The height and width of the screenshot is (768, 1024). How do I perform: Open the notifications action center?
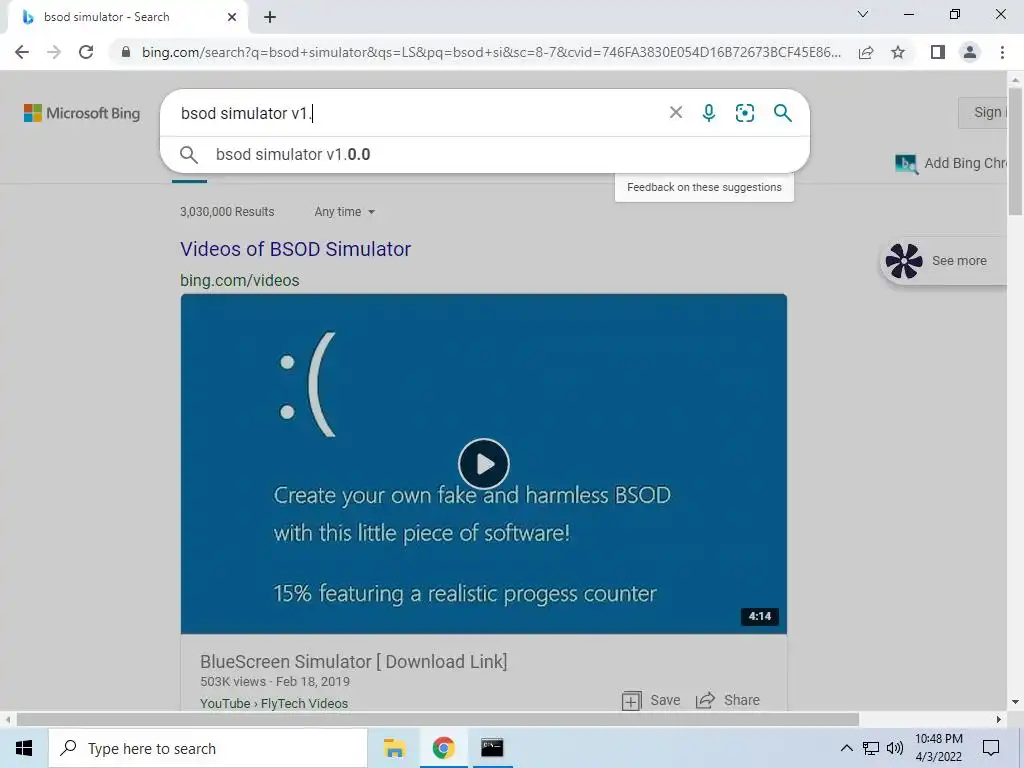point(991,748)
